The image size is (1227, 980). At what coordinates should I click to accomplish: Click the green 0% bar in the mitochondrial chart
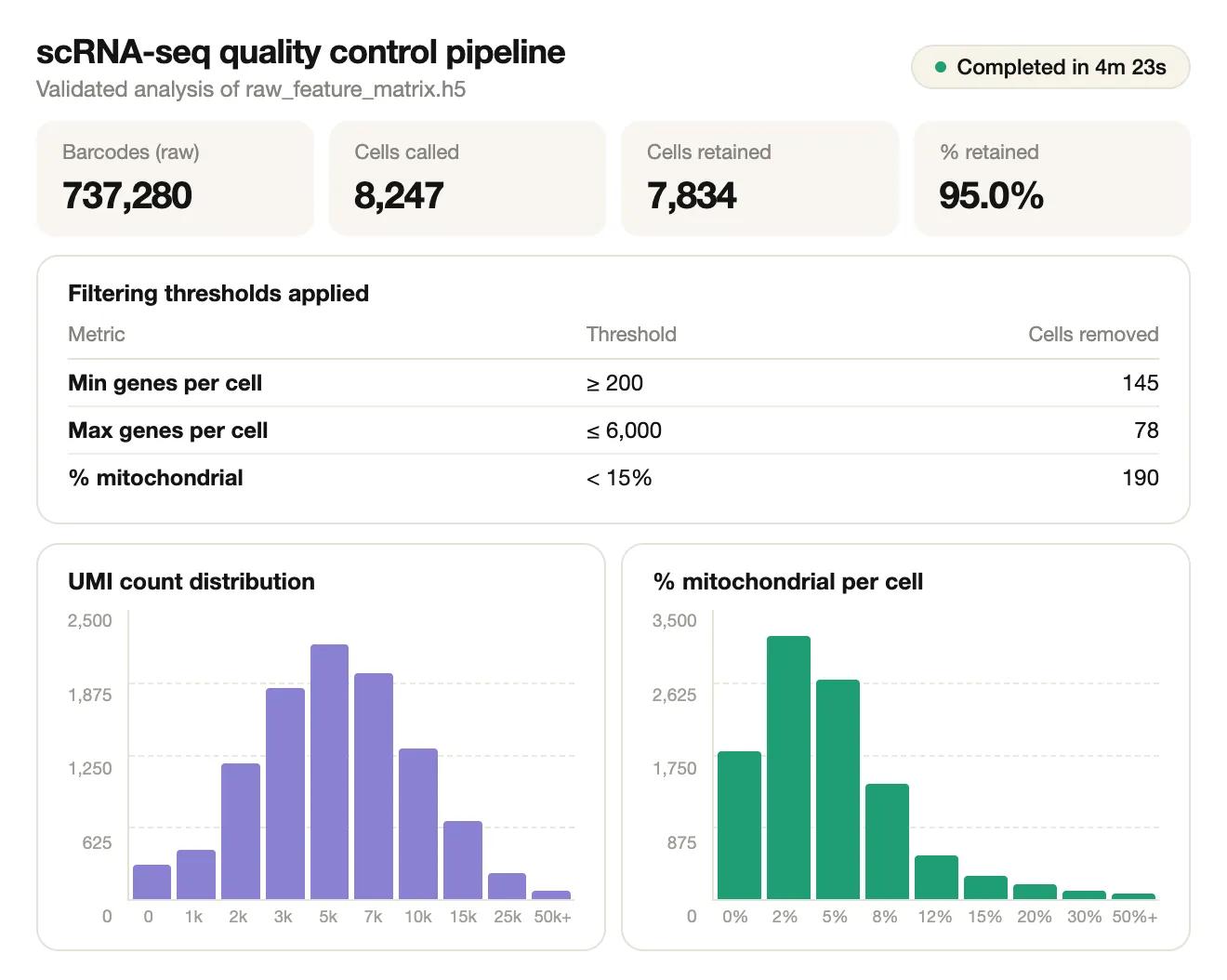tap(739, 826)
